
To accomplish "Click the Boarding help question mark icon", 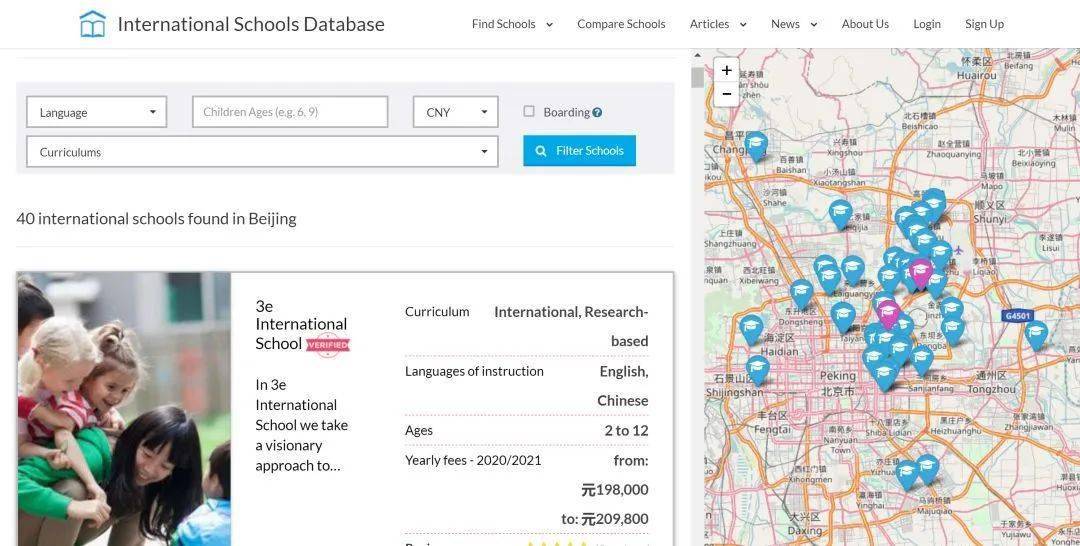I will (597, 113).
